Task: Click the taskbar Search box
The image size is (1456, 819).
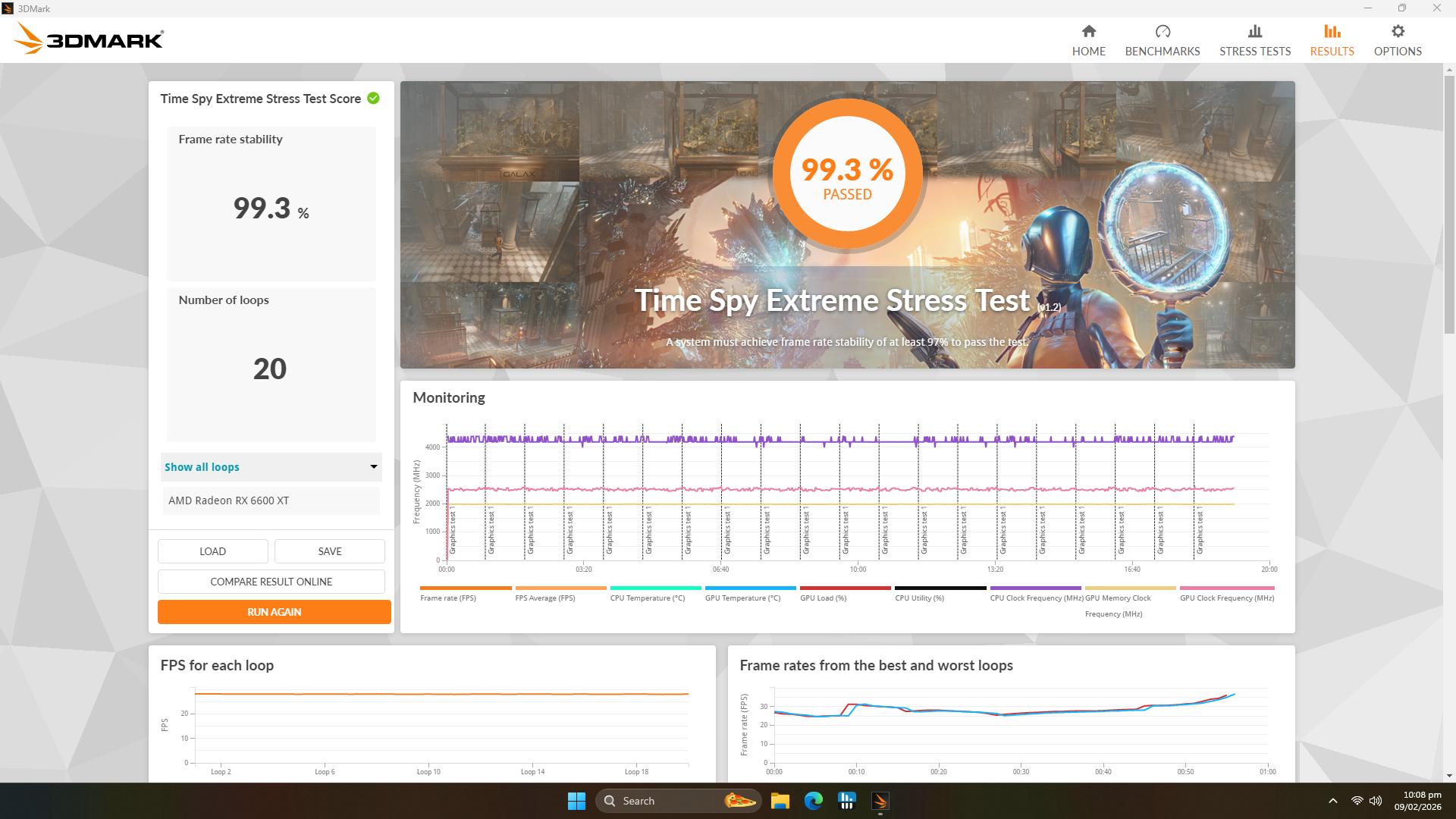Action: (x=678, y=801)
